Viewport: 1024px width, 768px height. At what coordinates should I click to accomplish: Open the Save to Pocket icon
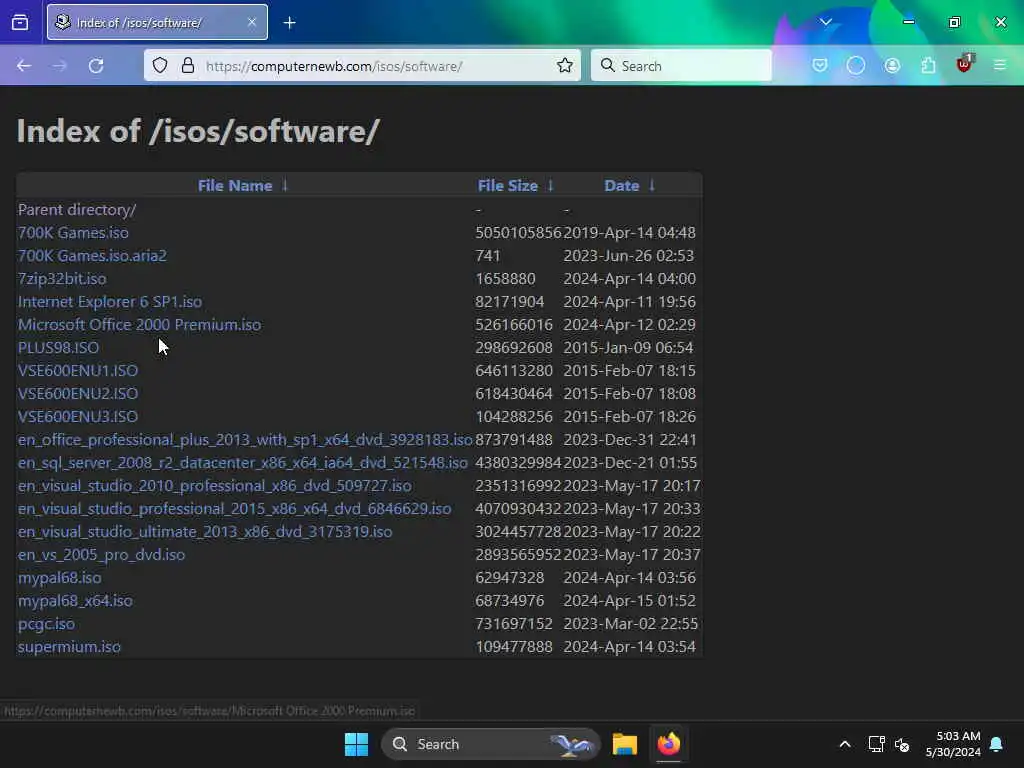click(820, 65)
